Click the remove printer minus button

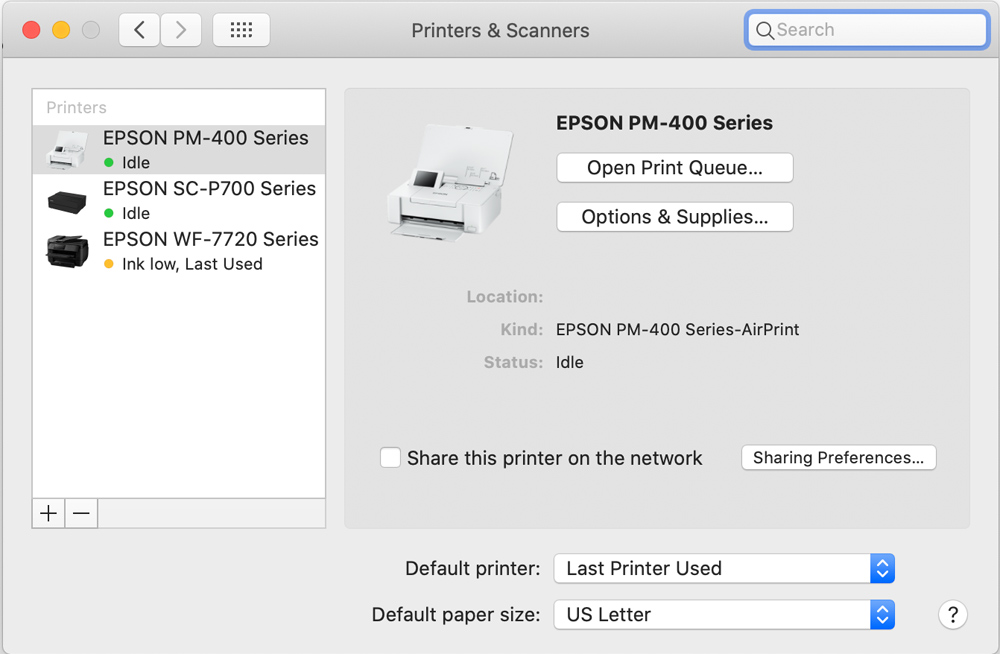click(82, 513)
